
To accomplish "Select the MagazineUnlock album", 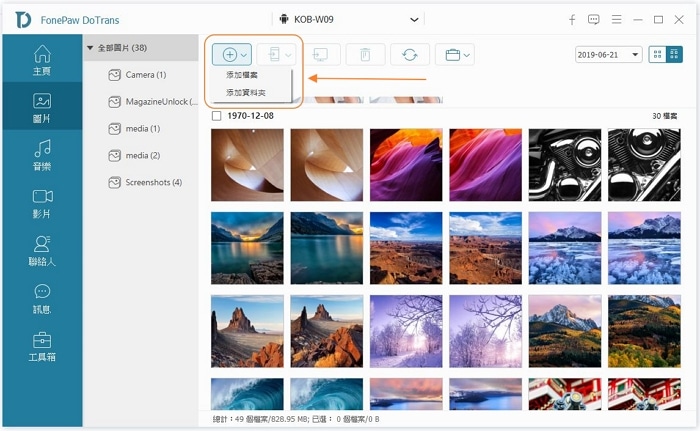I will click(x=141, y=102).
